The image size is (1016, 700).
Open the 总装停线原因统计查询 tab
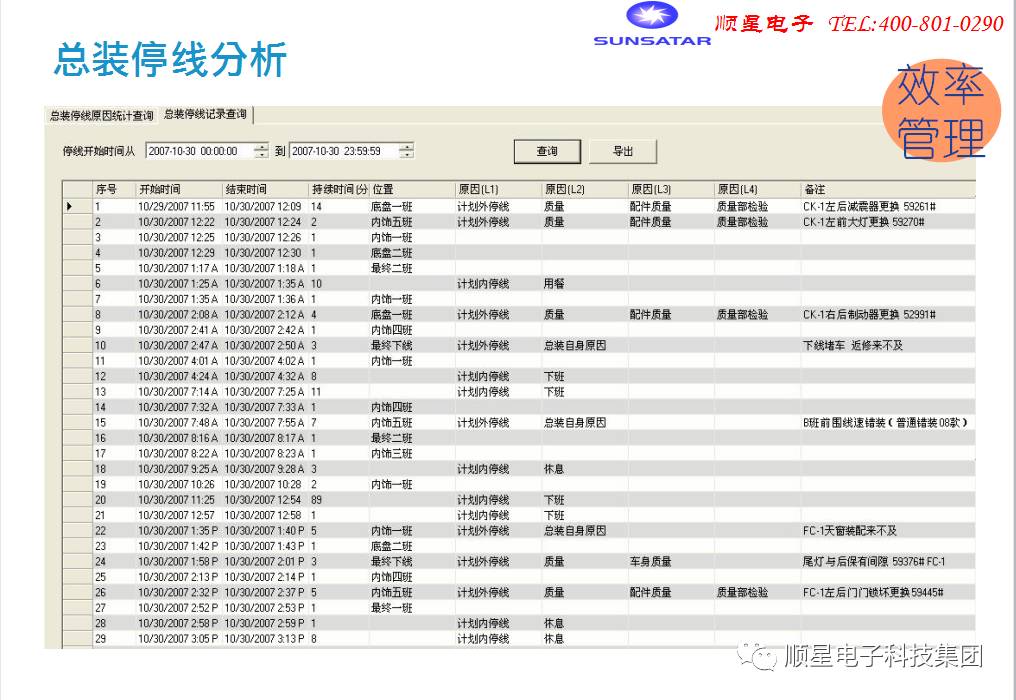coord(101,116)
